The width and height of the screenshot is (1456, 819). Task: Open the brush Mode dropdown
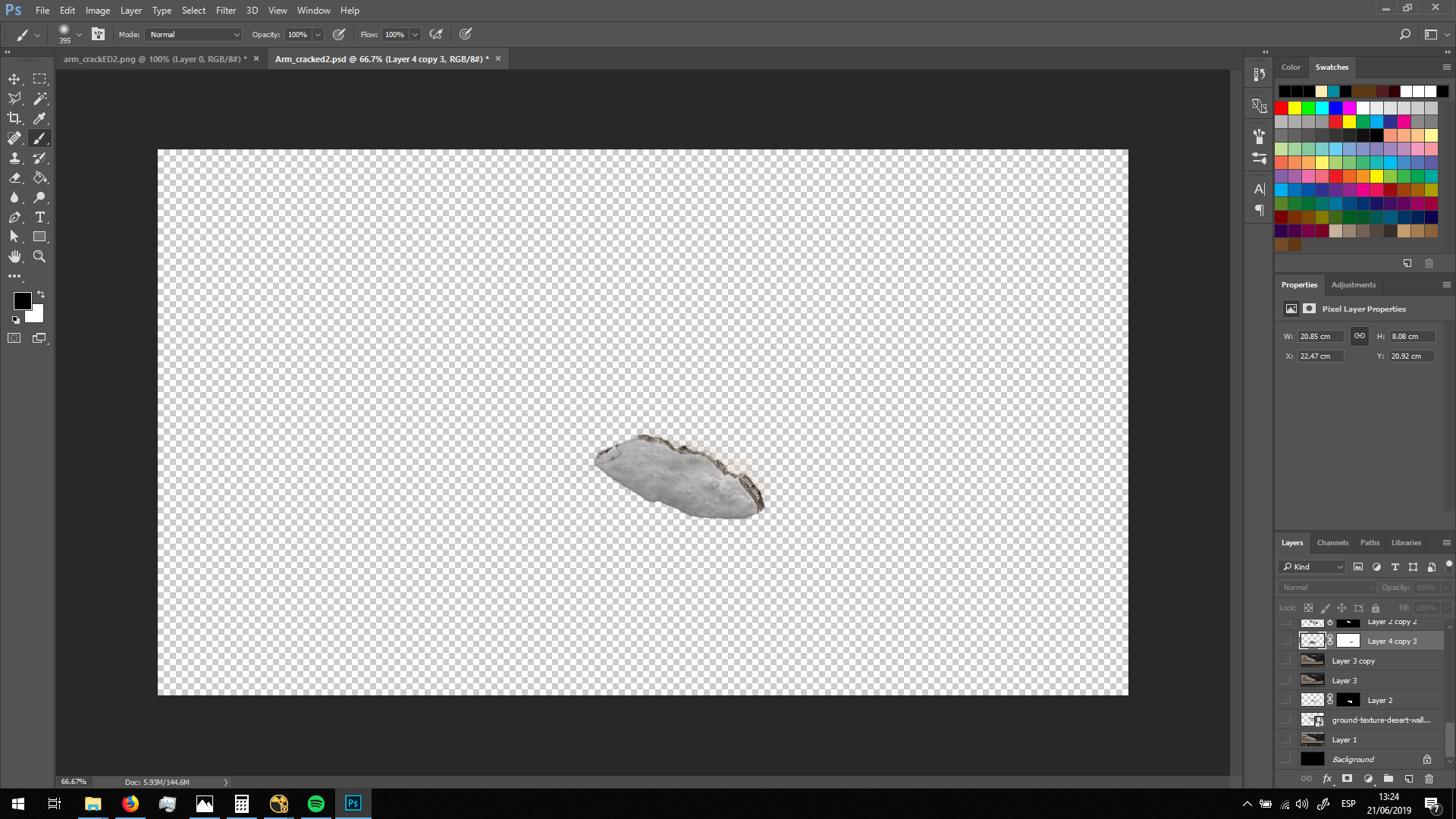[x=195, y=34]
